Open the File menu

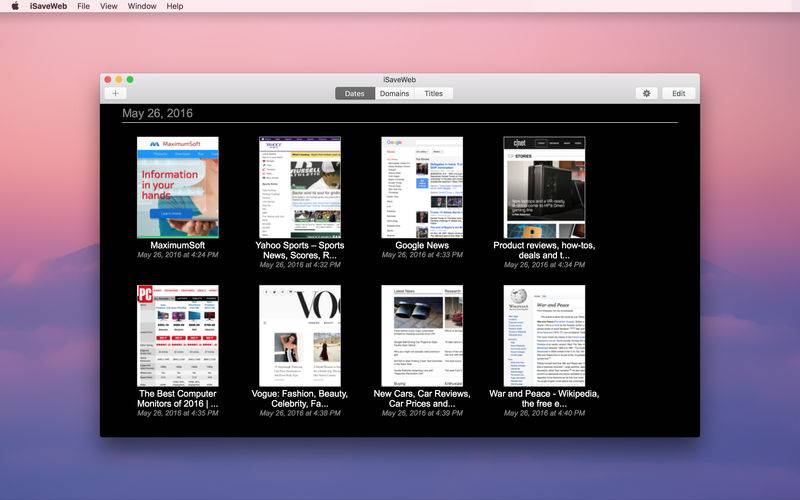point(83,6)
